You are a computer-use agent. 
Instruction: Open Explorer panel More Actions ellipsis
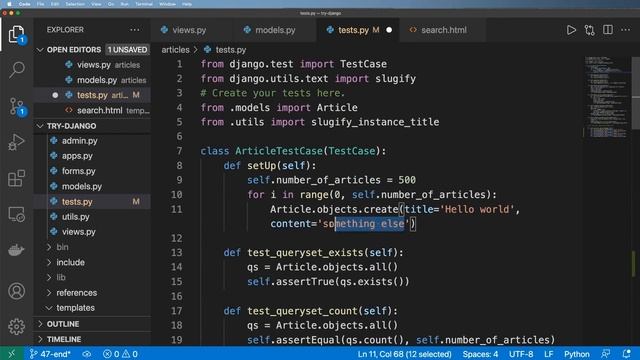(x=135, y=30)
